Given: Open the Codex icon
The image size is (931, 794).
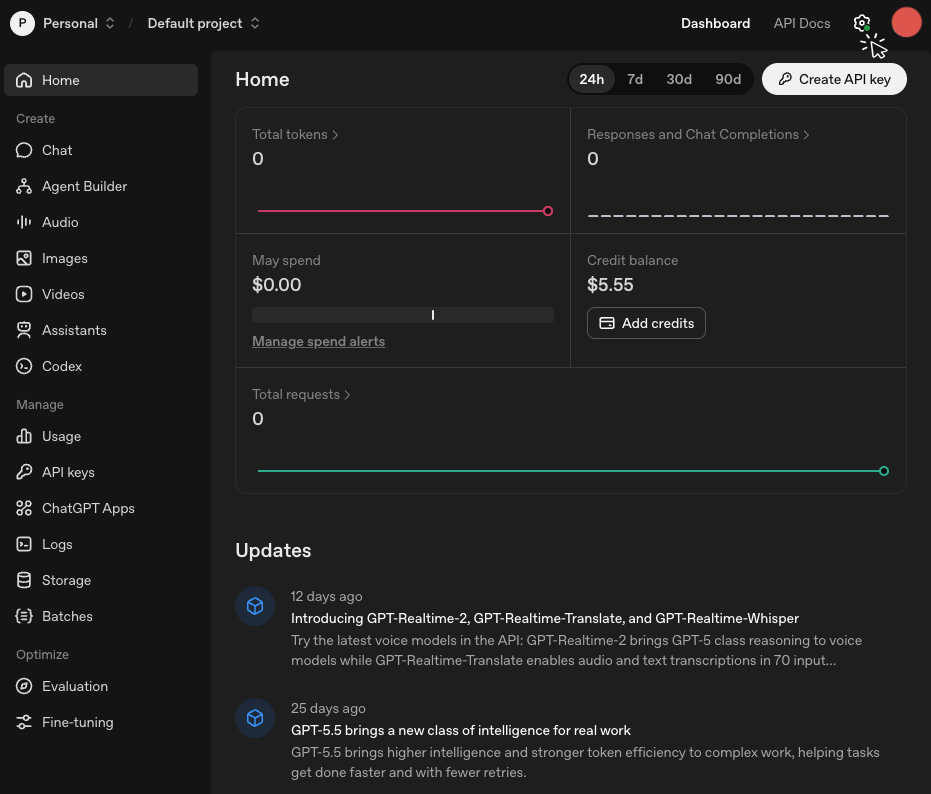Looking at the screenshot, I should coord(24,366).
